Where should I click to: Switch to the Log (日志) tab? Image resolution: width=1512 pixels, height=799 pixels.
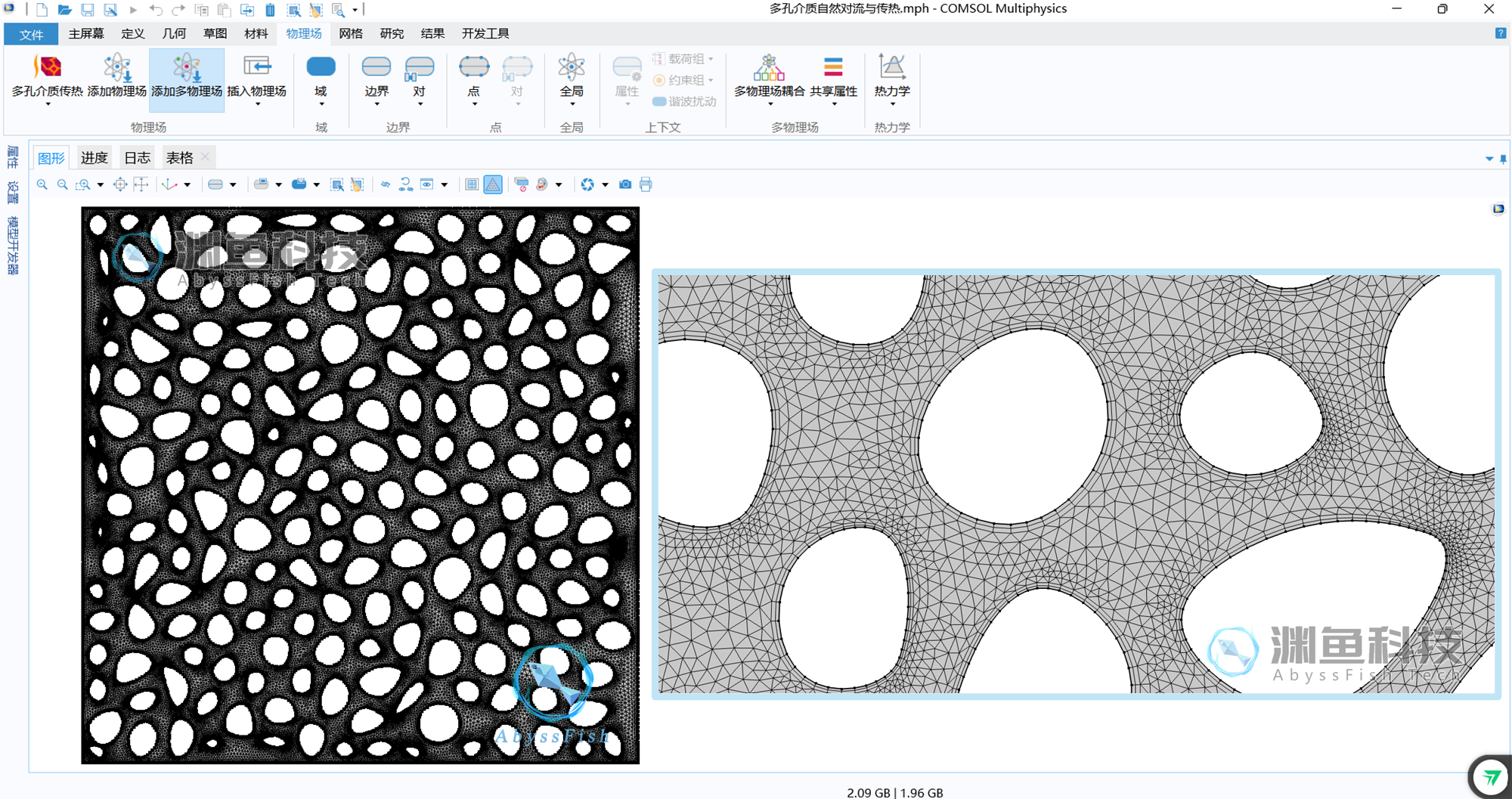click(x=137, y=157)
